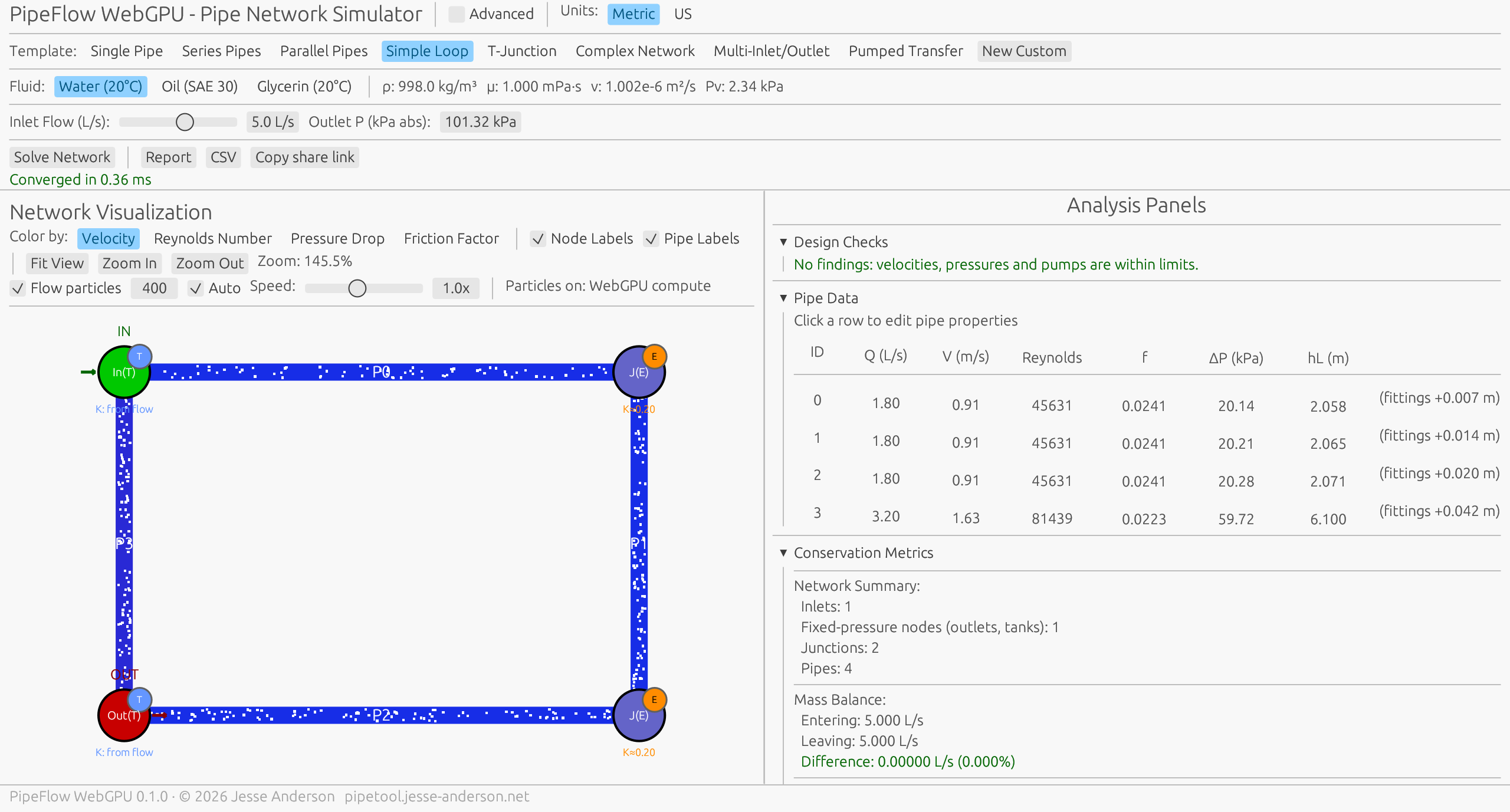Viewport: 1510px width, 812px height.
Task: Select pipe P3 in the network
Action: click(124, 543)
